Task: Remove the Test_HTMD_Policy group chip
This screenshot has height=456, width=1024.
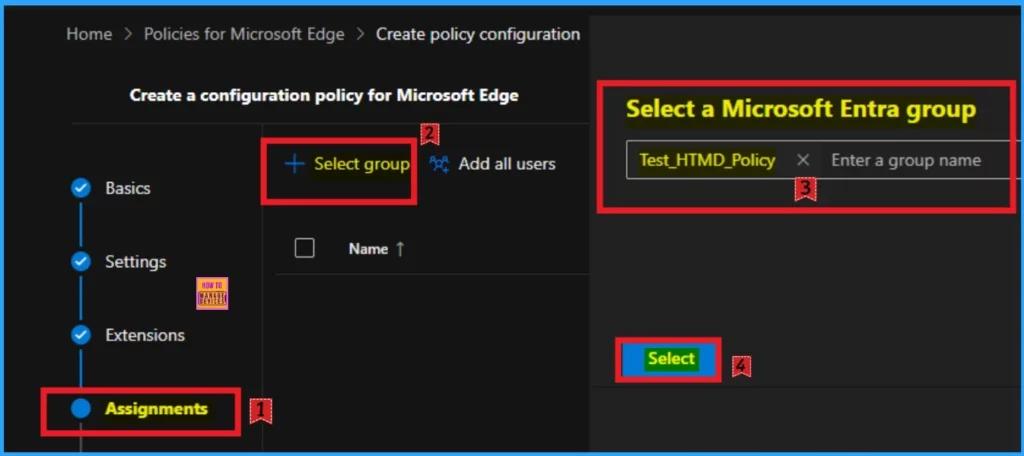Action: (x=803, y=160)
